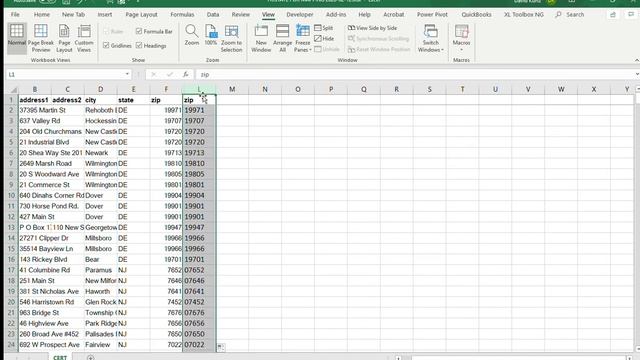Open the Developer tab
The image size is (640, 360).
point(300,14)
